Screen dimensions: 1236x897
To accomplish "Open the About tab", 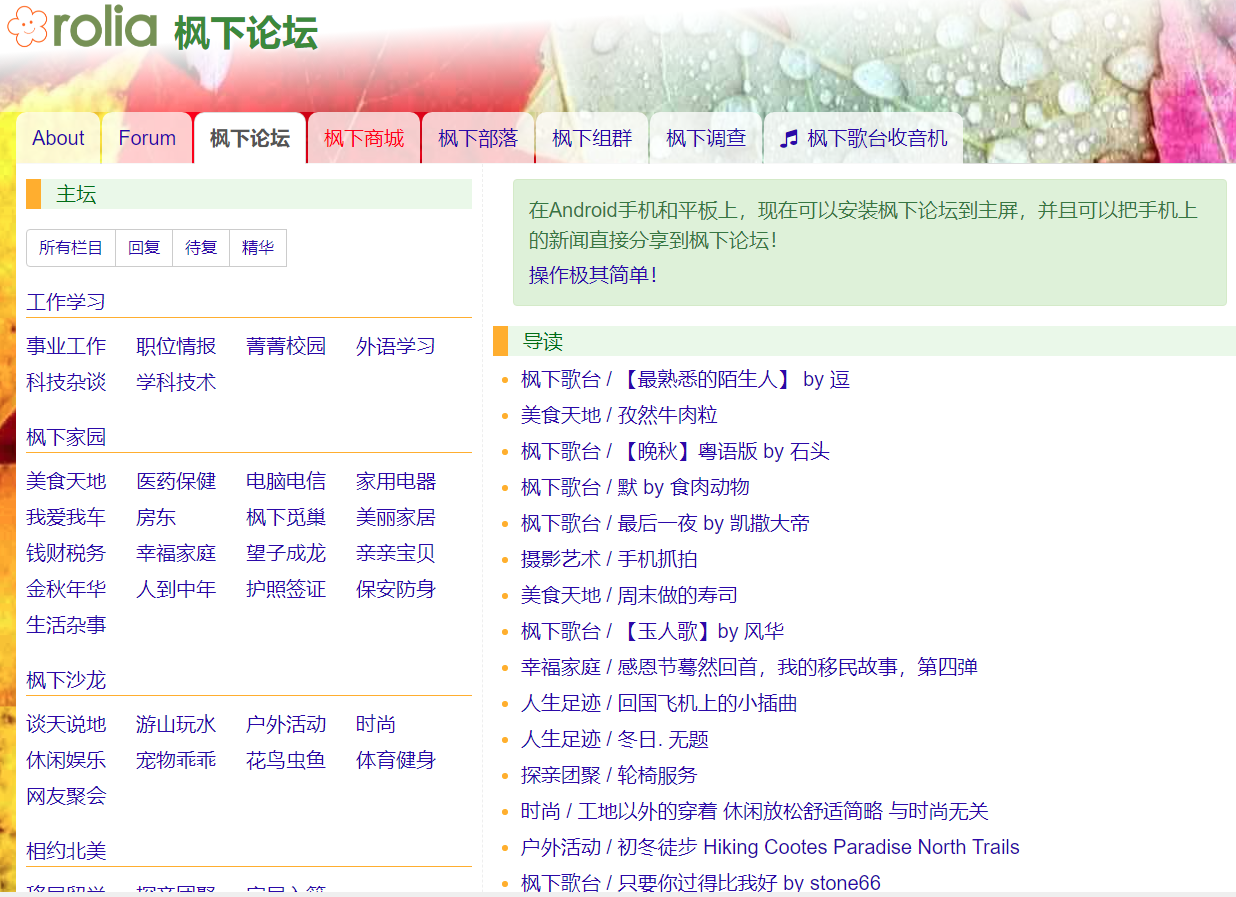I will click(58, 138).
